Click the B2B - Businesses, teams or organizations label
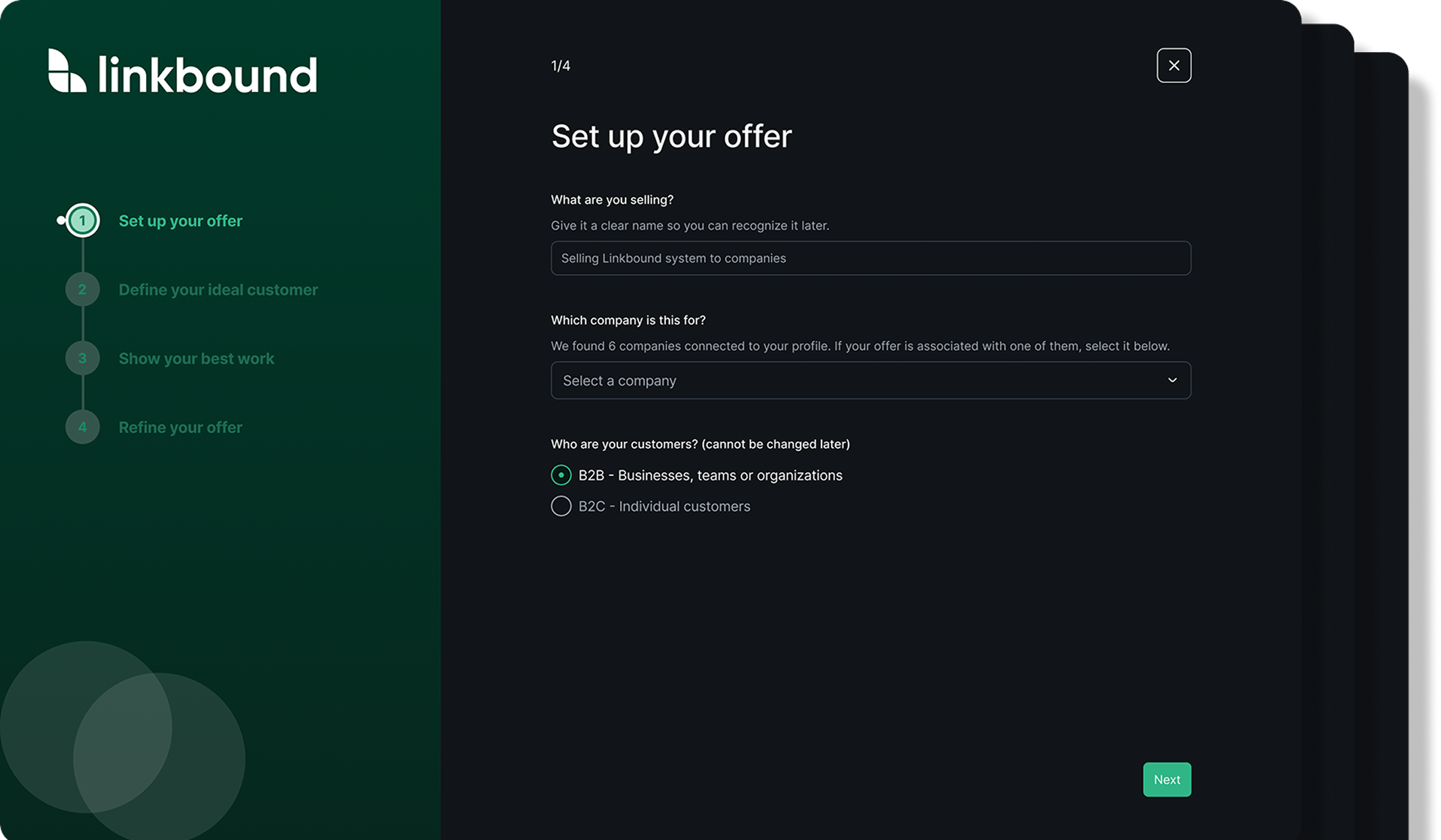This screenshot has width=1441, height=840. click(710, 475)
